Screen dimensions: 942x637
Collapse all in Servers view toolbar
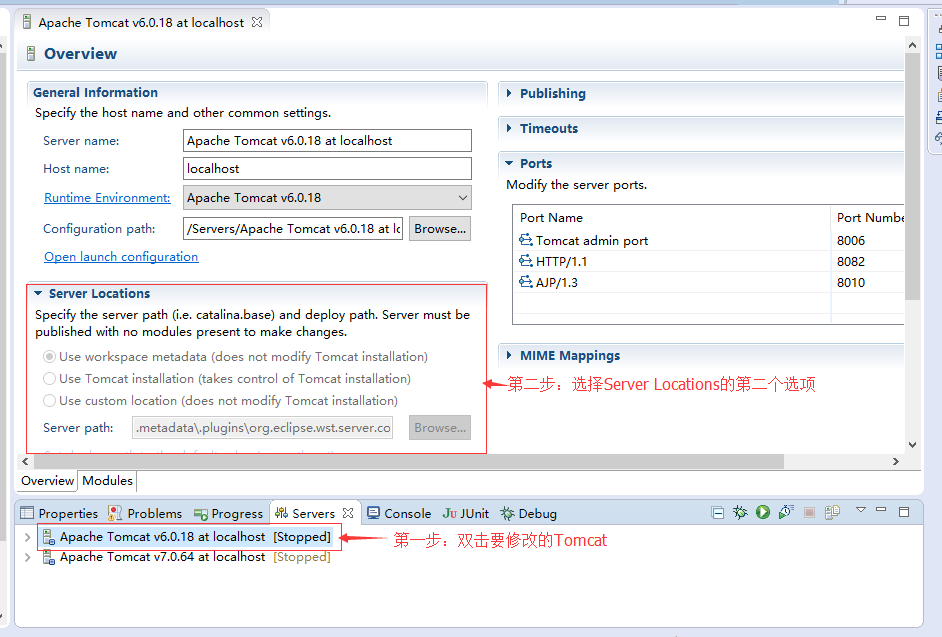click(x=717, y=513)
